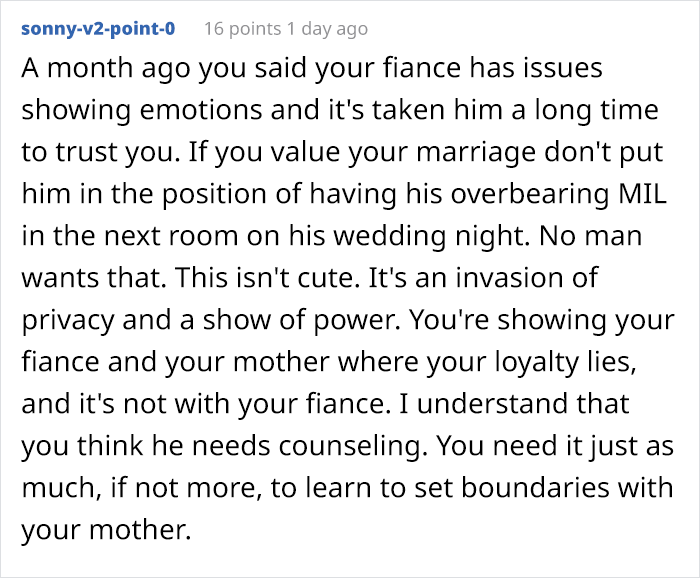This screenshot has width=700, height=578.
Task: Click the phrase "if not more"
Action: (154, 471)
